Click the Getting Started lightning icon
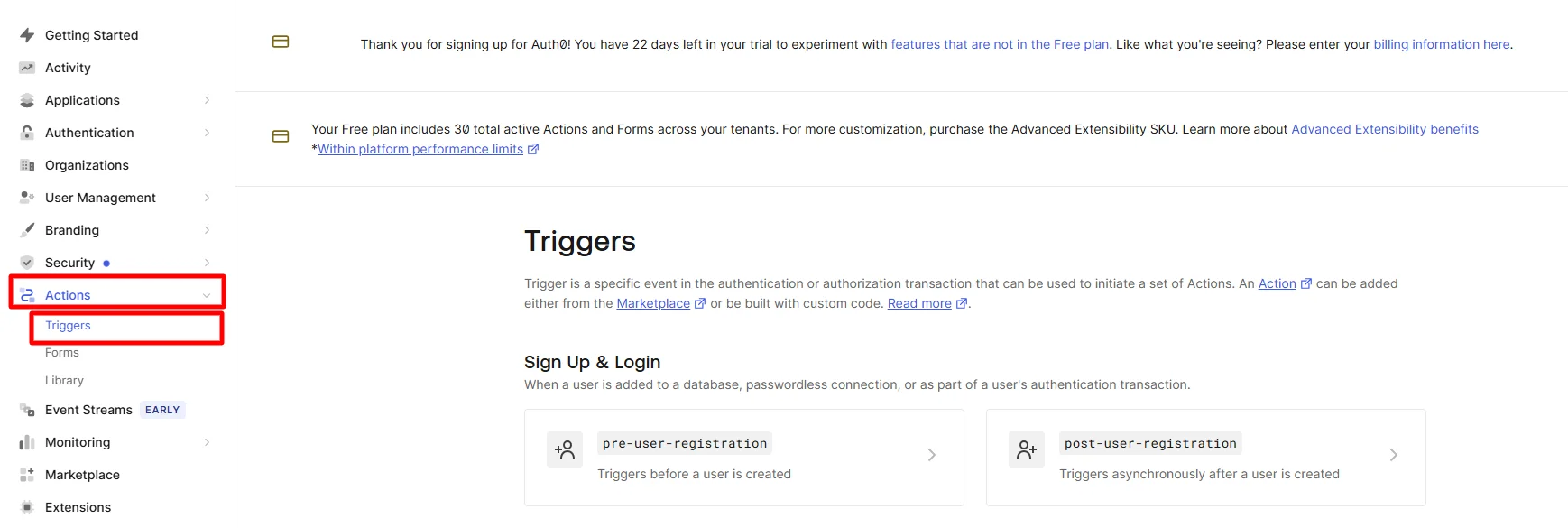This screenshot has width=1568, height=528. click(25, 35)
